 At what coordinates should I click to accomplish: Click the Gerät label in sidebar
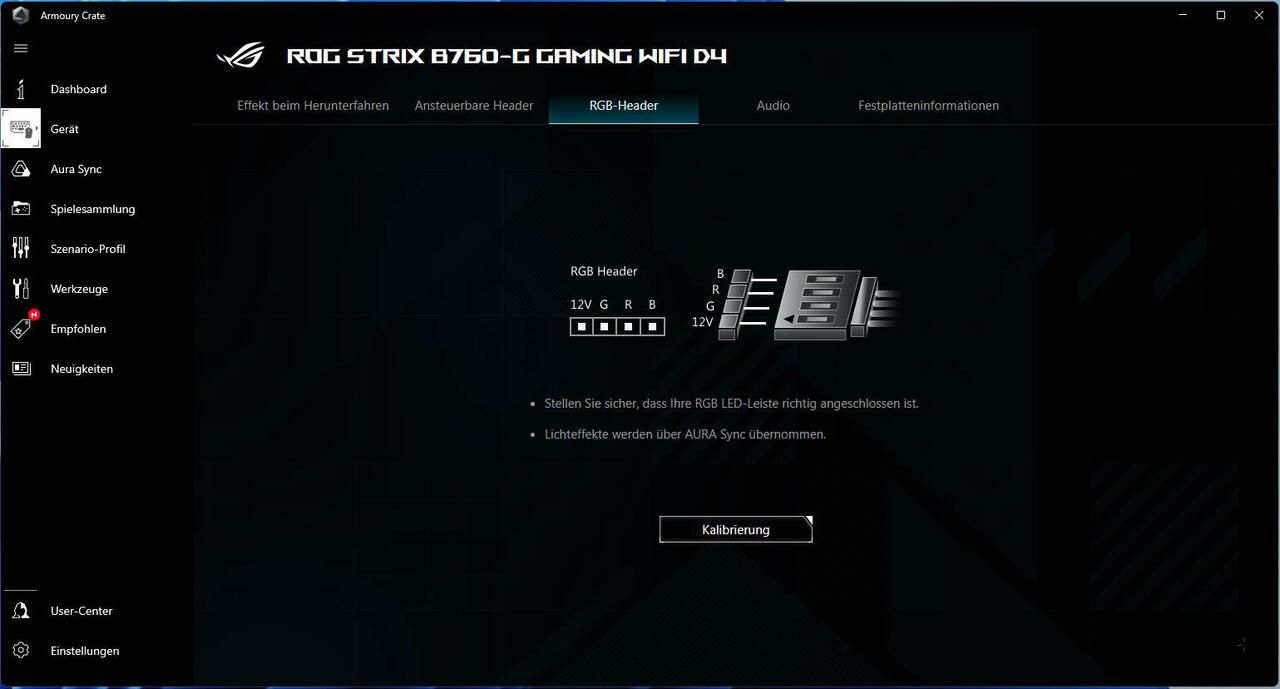pos(65,129)
